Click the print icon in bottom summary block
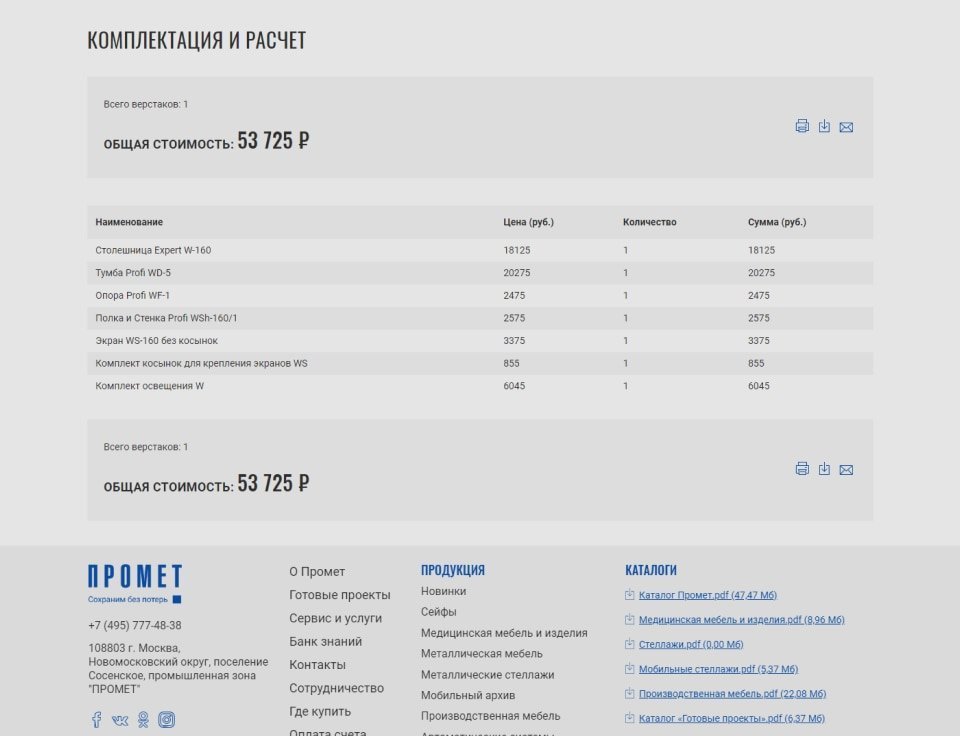960x736 pixels. (802, 468)
